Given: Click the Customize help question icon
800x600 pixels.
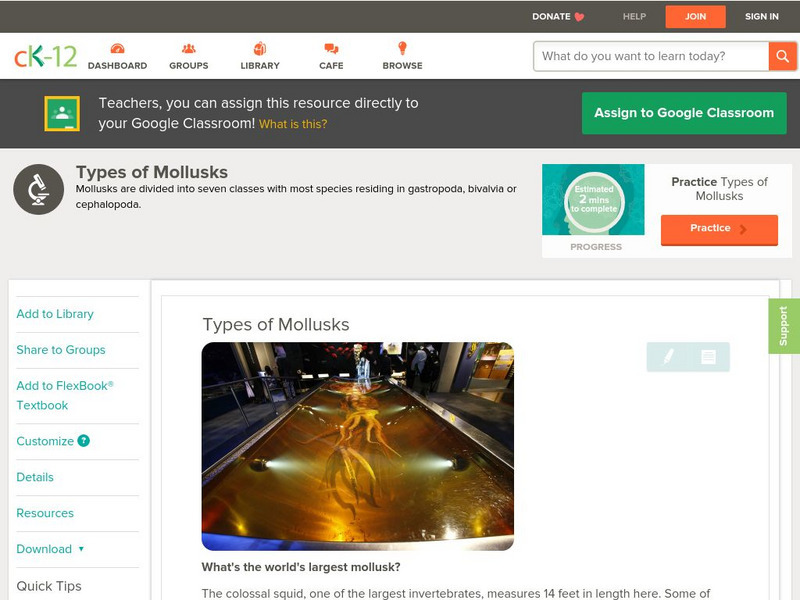Looking at the screenshot, I should click(x=84, y=441).
